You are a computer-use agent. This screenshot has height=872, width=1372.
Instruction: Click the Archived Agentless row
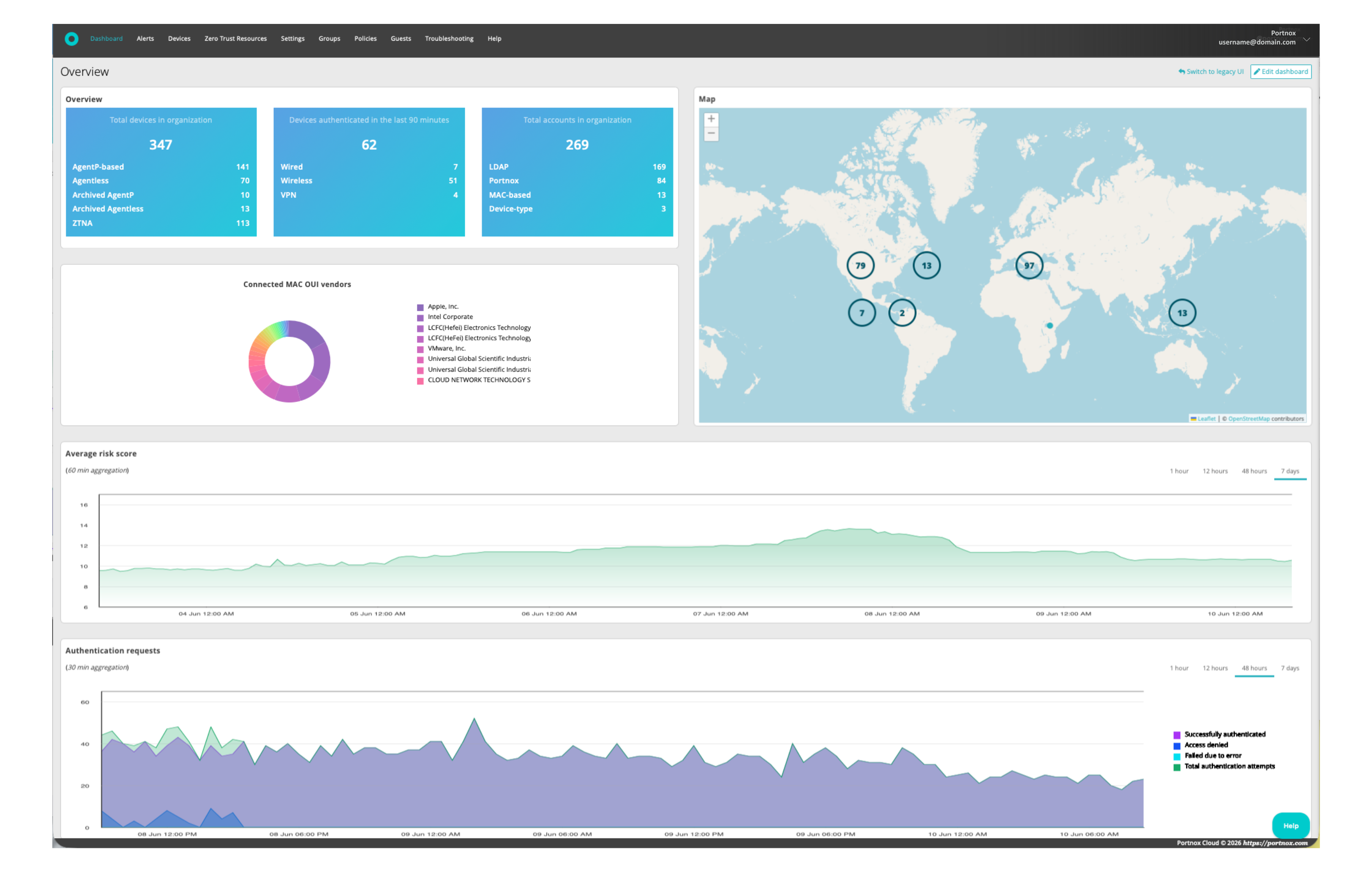[x=161, y=209]
